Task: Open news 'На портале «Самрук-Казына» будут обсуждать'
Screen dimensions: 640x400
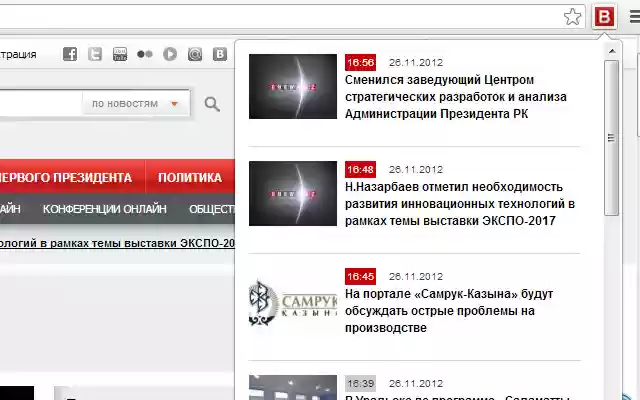Action: tap(449, 311)
